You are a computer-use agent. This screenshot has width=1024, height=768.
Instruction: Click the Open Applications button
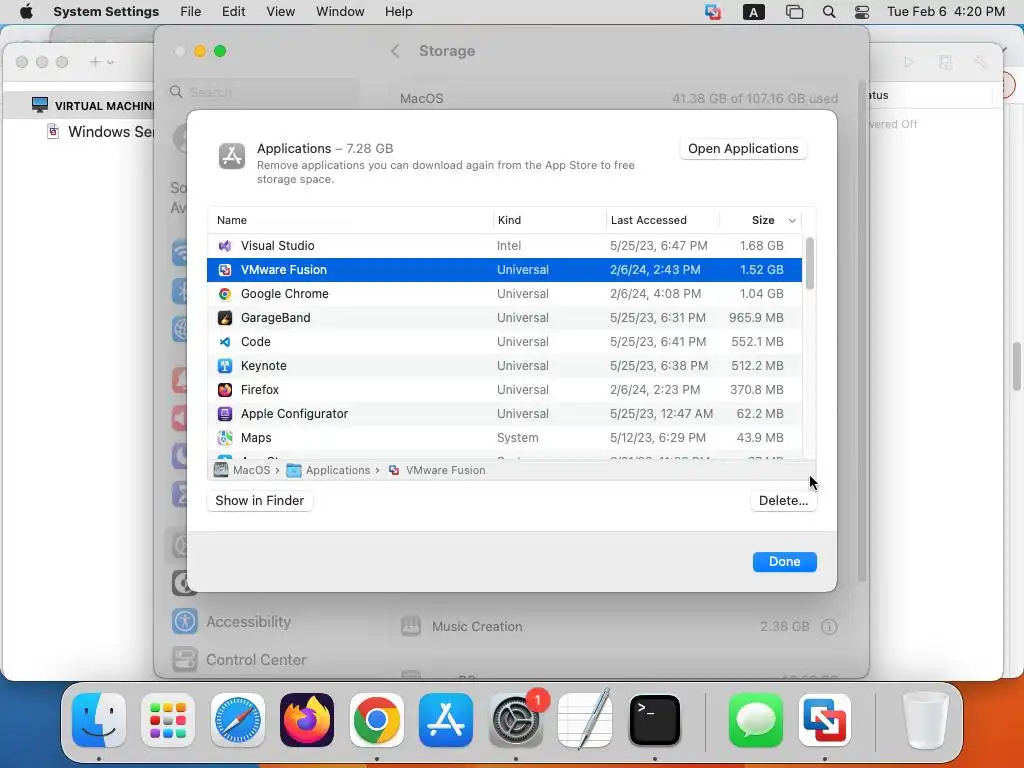743,149
